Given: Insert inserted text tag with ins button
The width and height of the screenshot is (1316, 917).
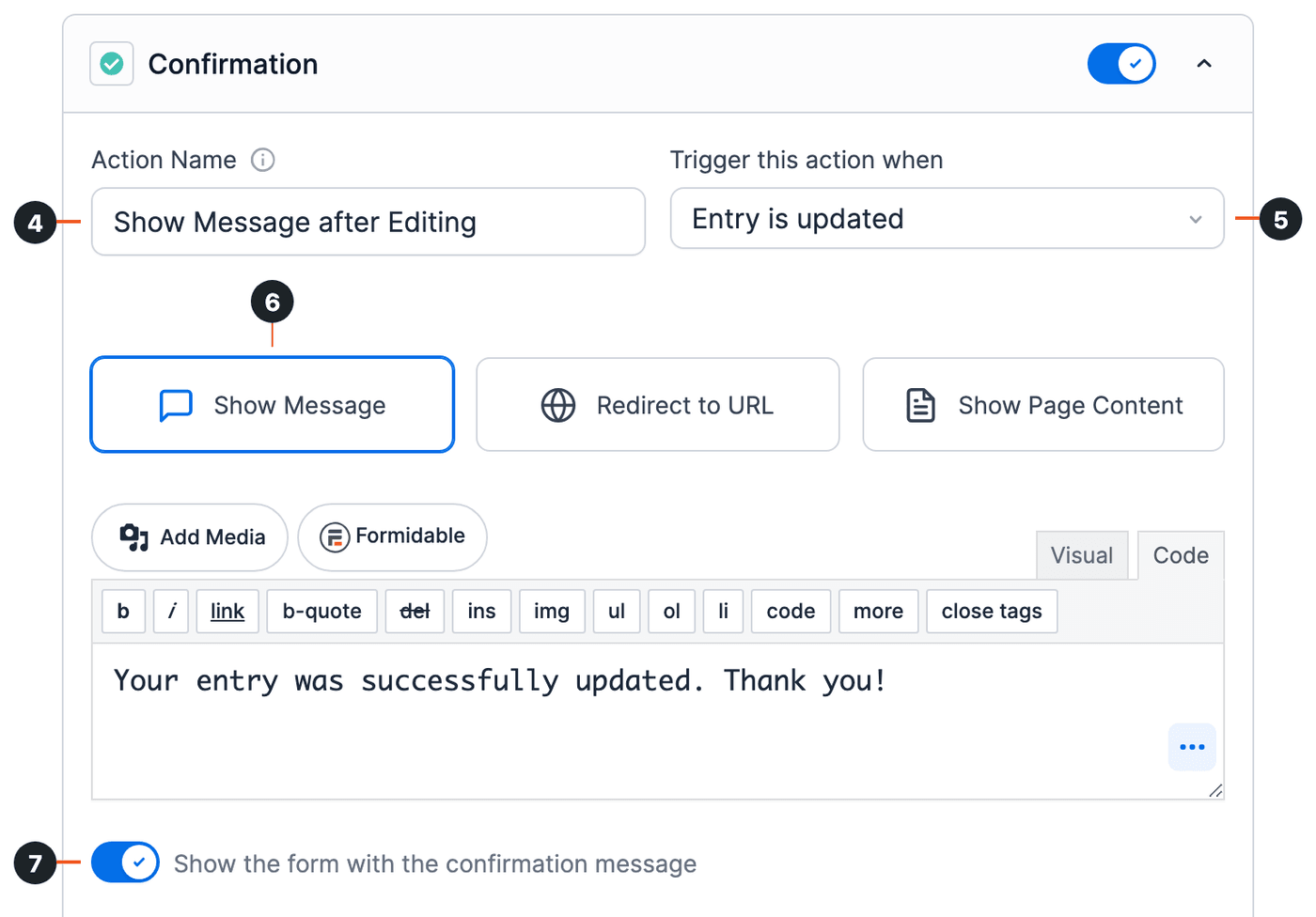Looking at the screenshot, I should pyautogui.click(x=482, y=612).
